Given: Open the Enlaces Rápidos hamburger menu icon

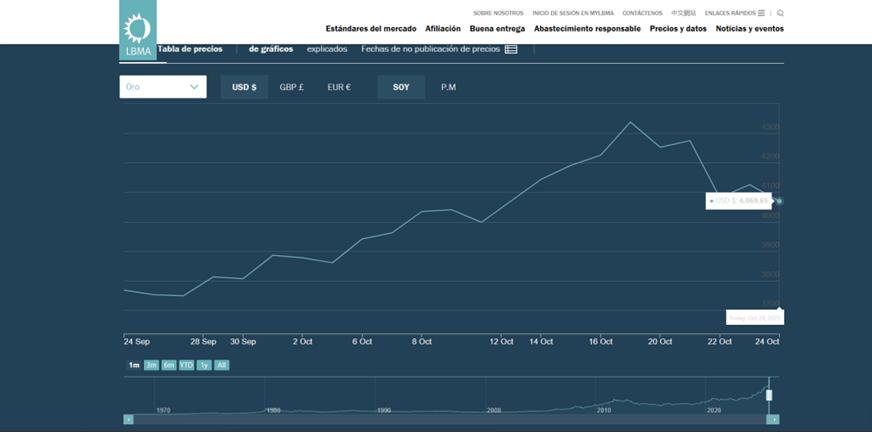Looking at the screenshot, I should [761, 13].
